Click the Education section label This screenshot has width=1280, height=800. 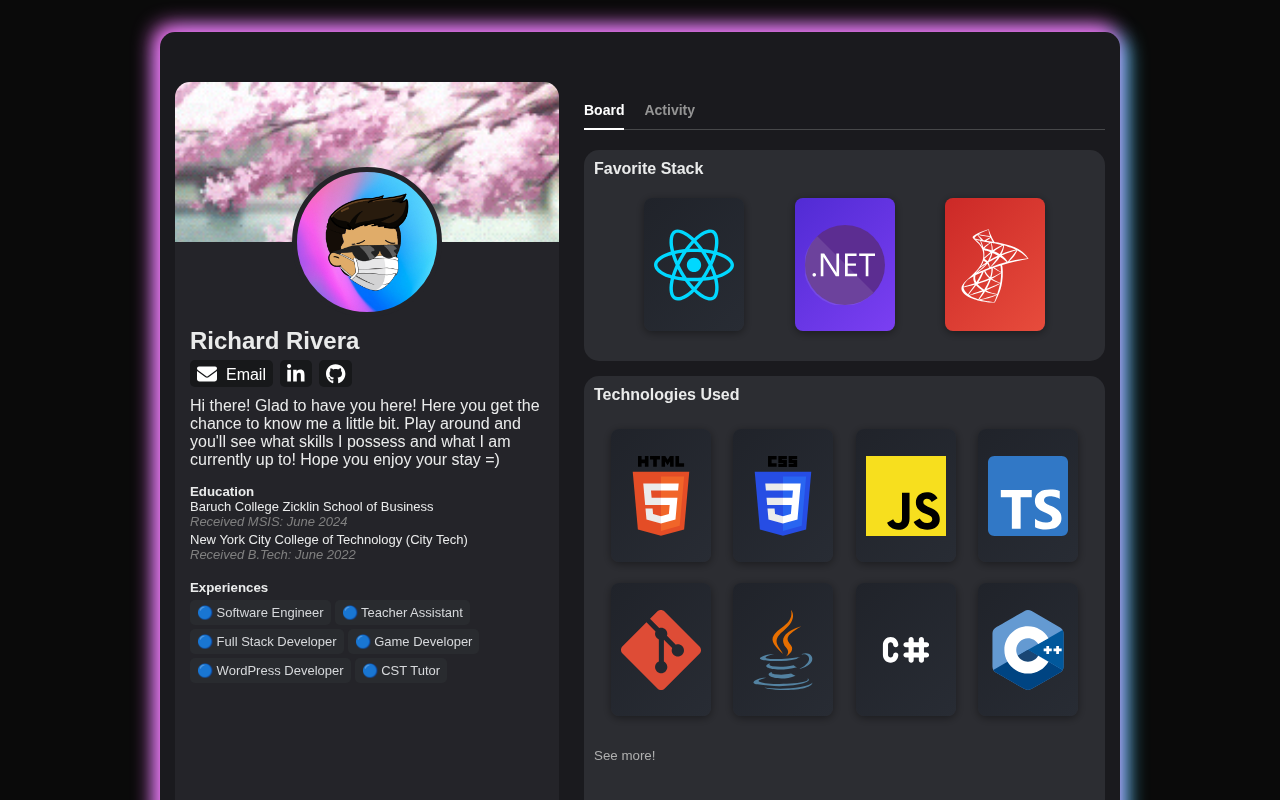222,491
